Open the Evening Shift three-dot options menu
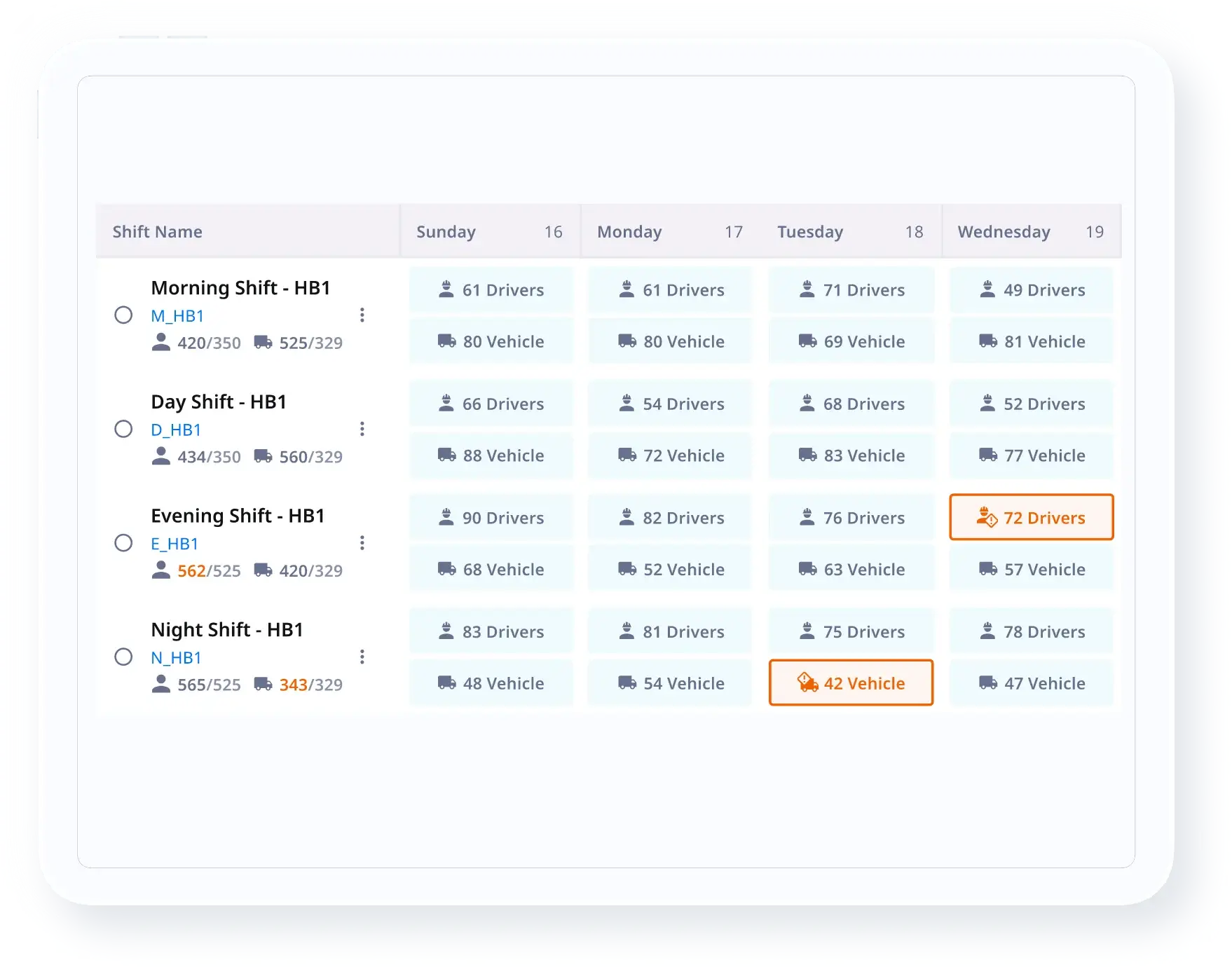This screenshot has height=967, width=1232. 362,543
